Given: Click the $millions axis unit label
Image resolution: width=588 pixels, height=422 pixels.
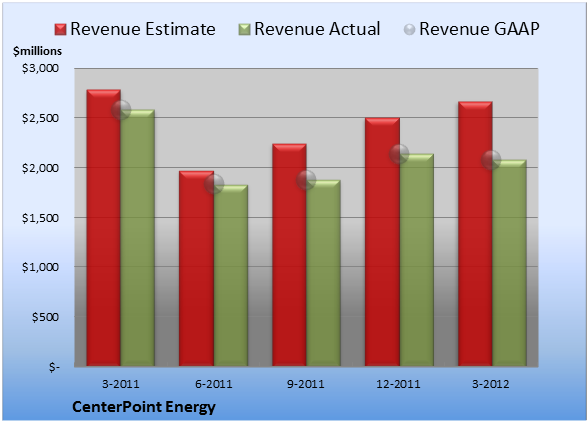Looking at the screenshot, I should (x=37, y=51).
